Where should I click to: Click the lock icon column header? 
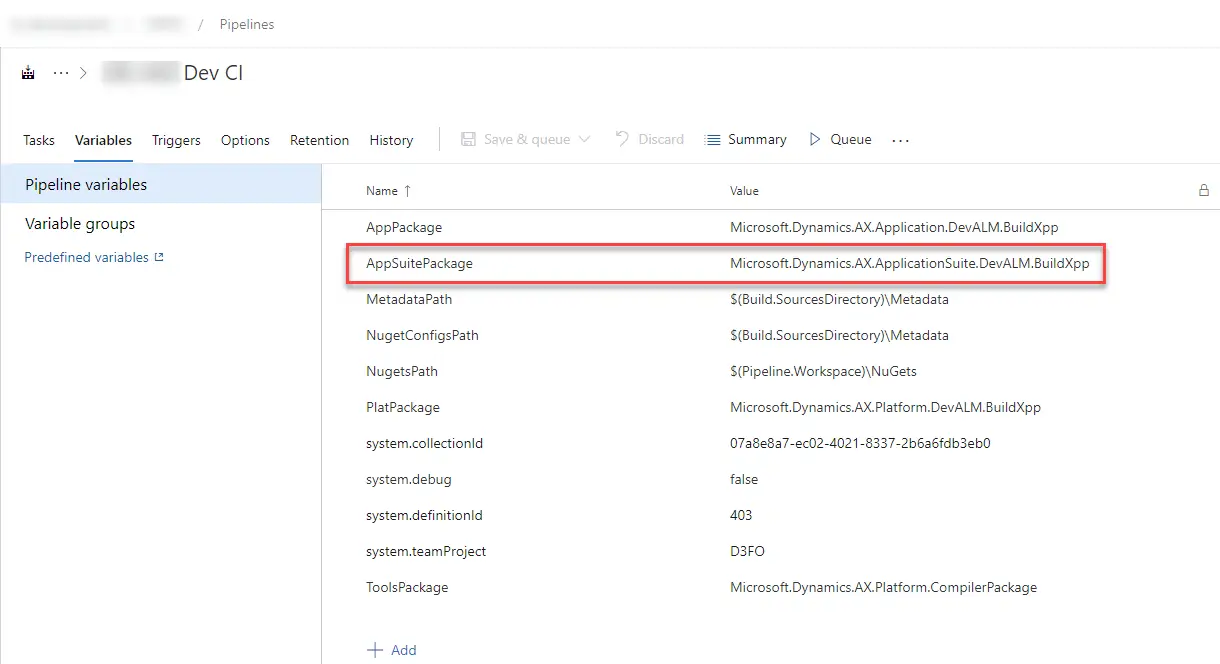tap(1204, 190)
